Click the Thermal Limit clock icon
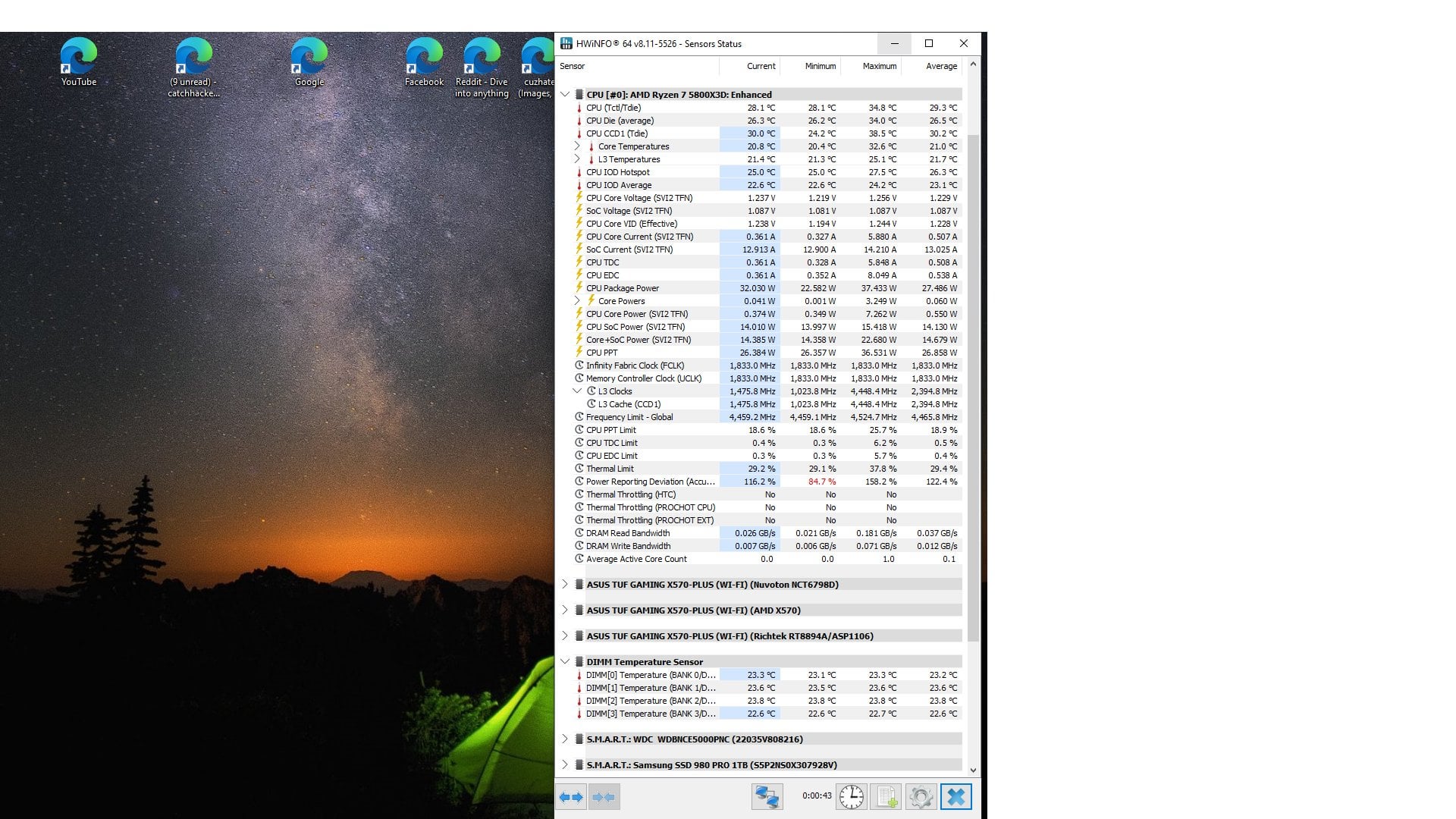 (x=579, y=469)
